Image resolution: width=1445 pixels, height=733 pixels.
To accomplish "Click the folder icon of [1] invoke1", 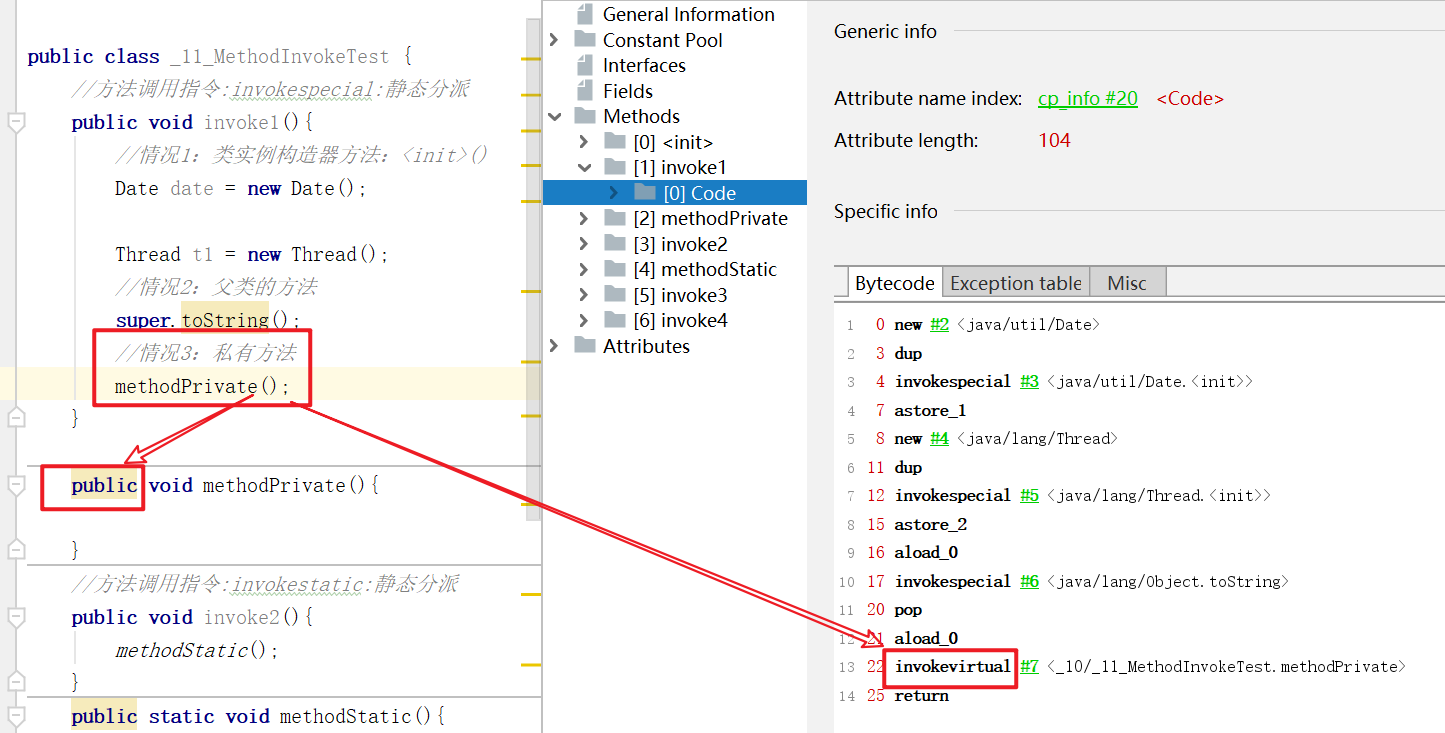I will [615, 167].
